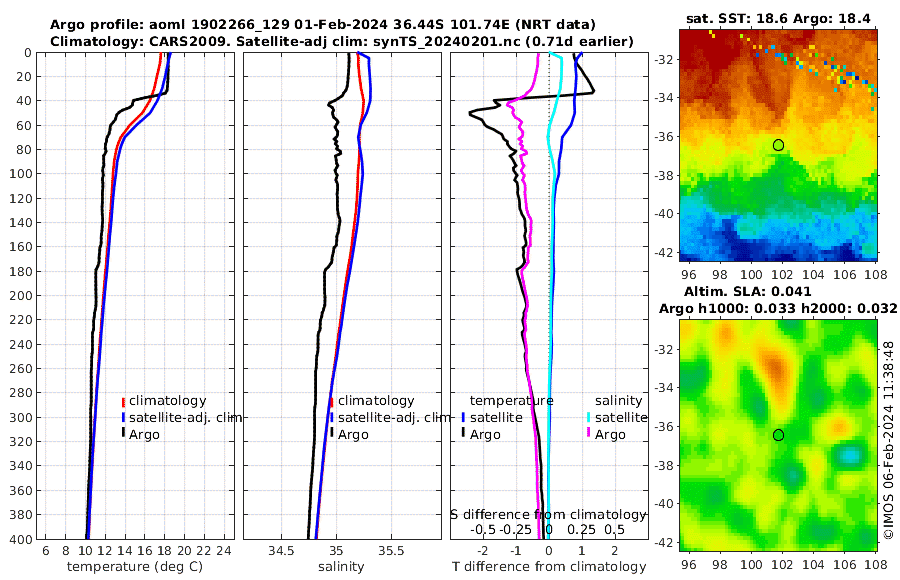Click the 'temperature (deg C)' axis label
900x580 pixels.
(135, 567)
